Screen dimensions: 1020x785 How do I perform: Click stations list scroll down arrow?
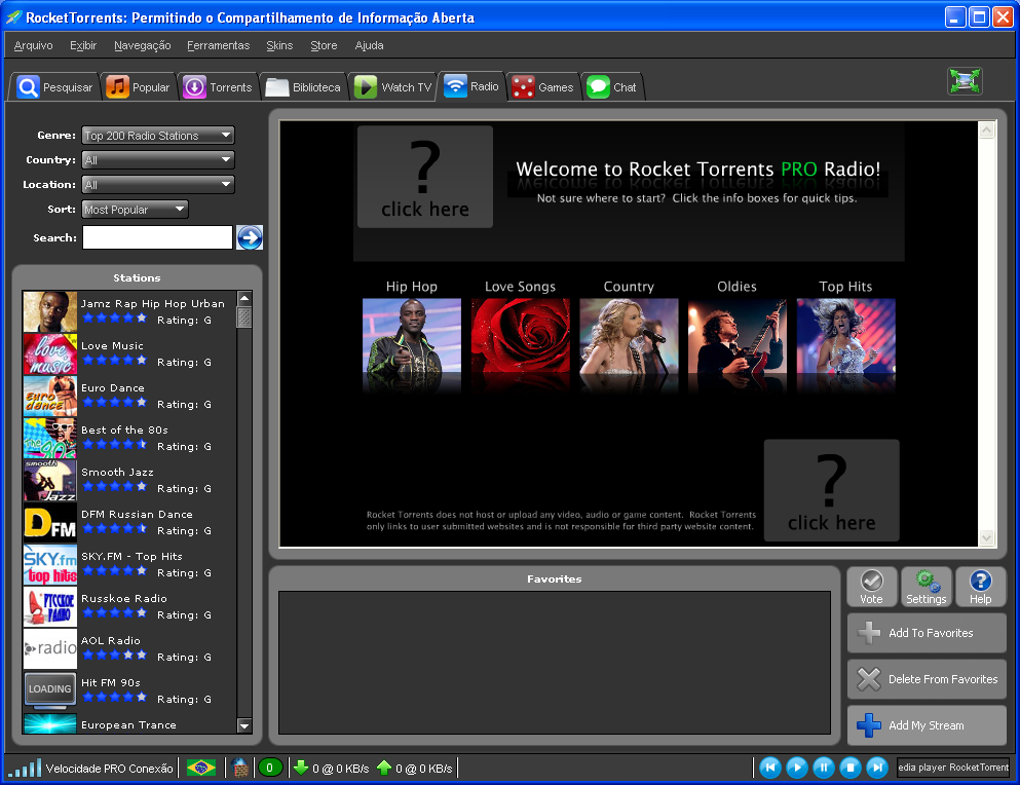tap(245, 726)
